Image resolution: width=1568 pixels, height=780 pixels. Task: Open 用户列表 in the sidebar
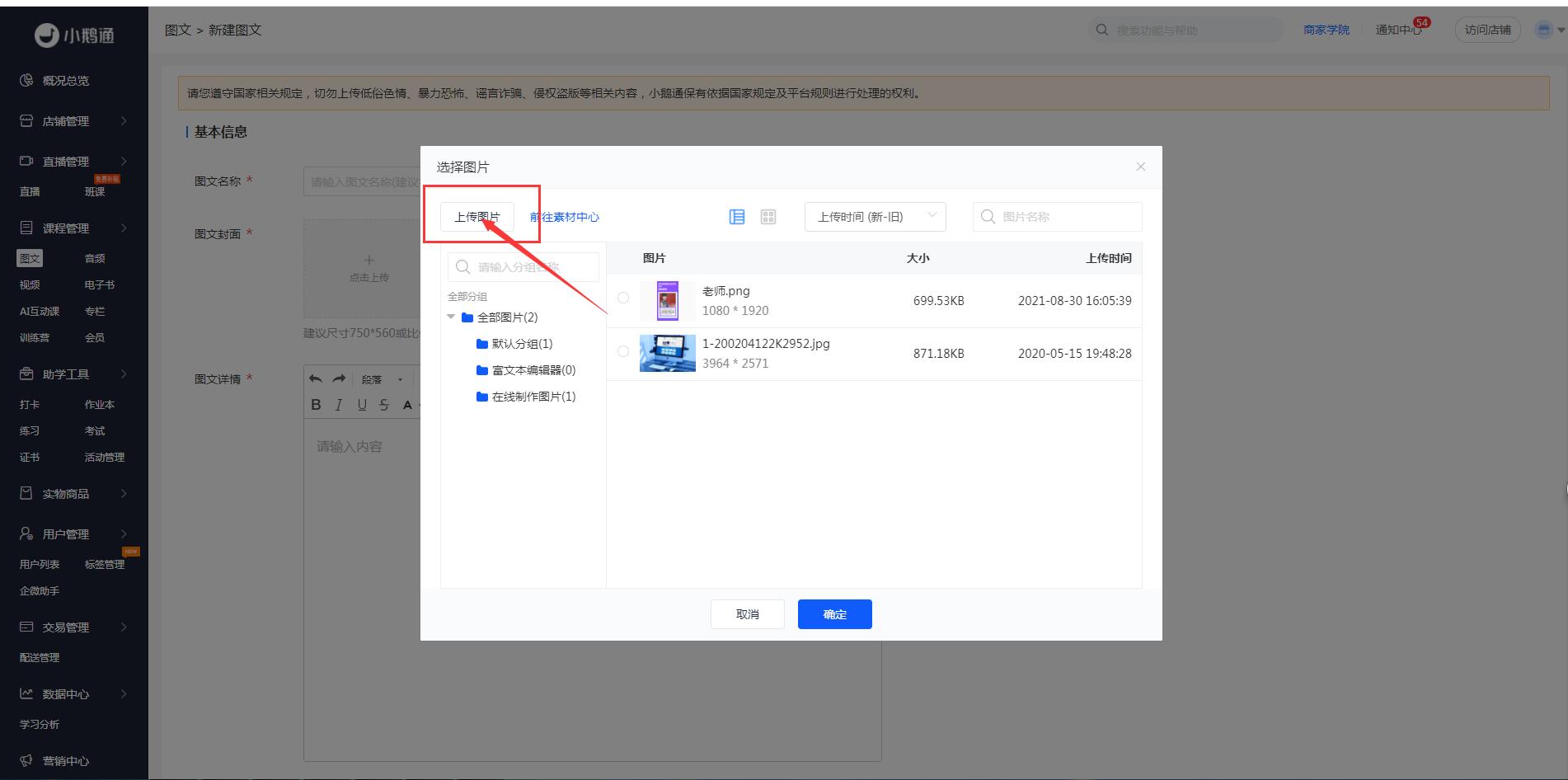tap(40, 565)
